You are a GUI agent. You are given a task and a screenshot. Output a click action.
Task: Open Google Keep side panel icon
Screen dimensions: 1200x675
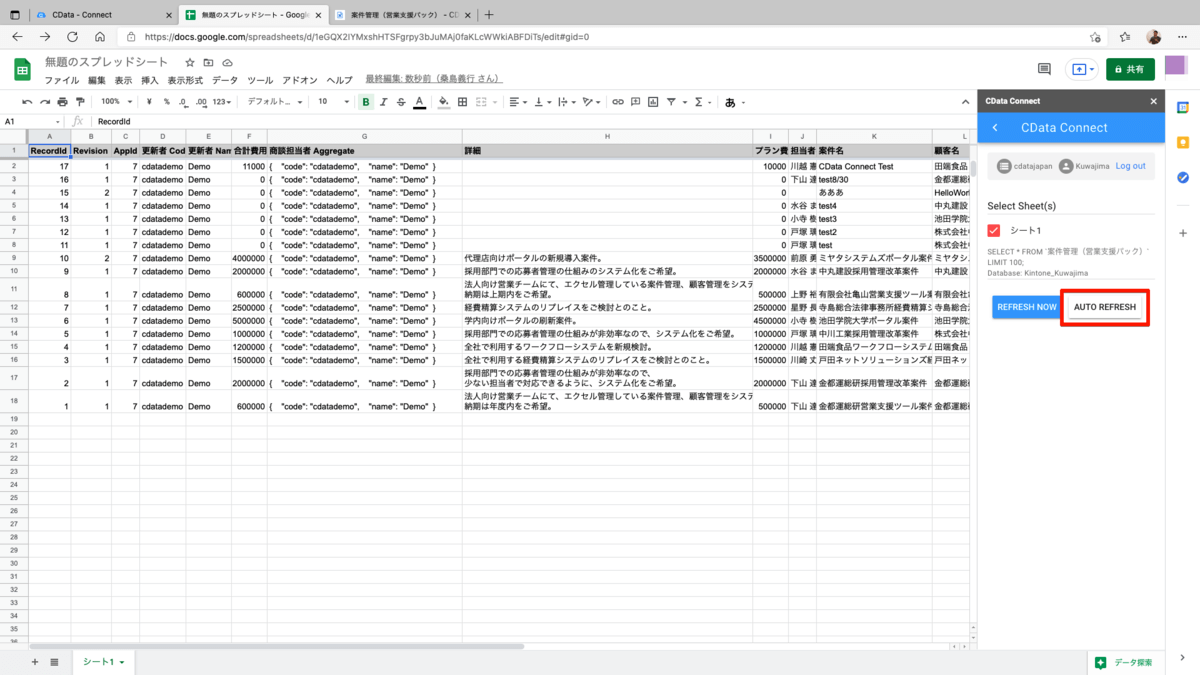coord(1183,143)
